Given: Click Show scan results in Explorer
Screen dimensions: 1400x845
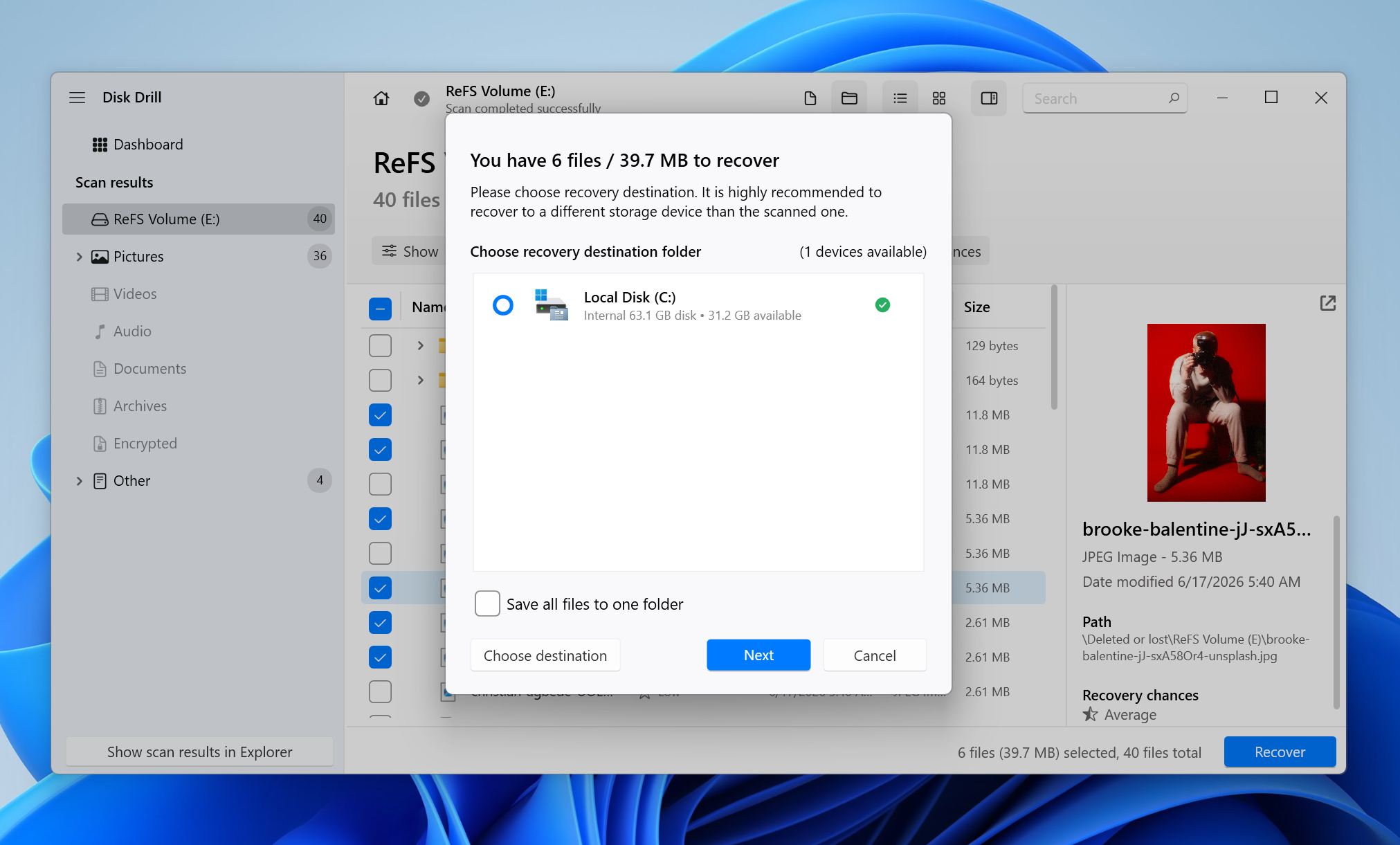Looking at the screenshot, I should click(x=199, y=752).
